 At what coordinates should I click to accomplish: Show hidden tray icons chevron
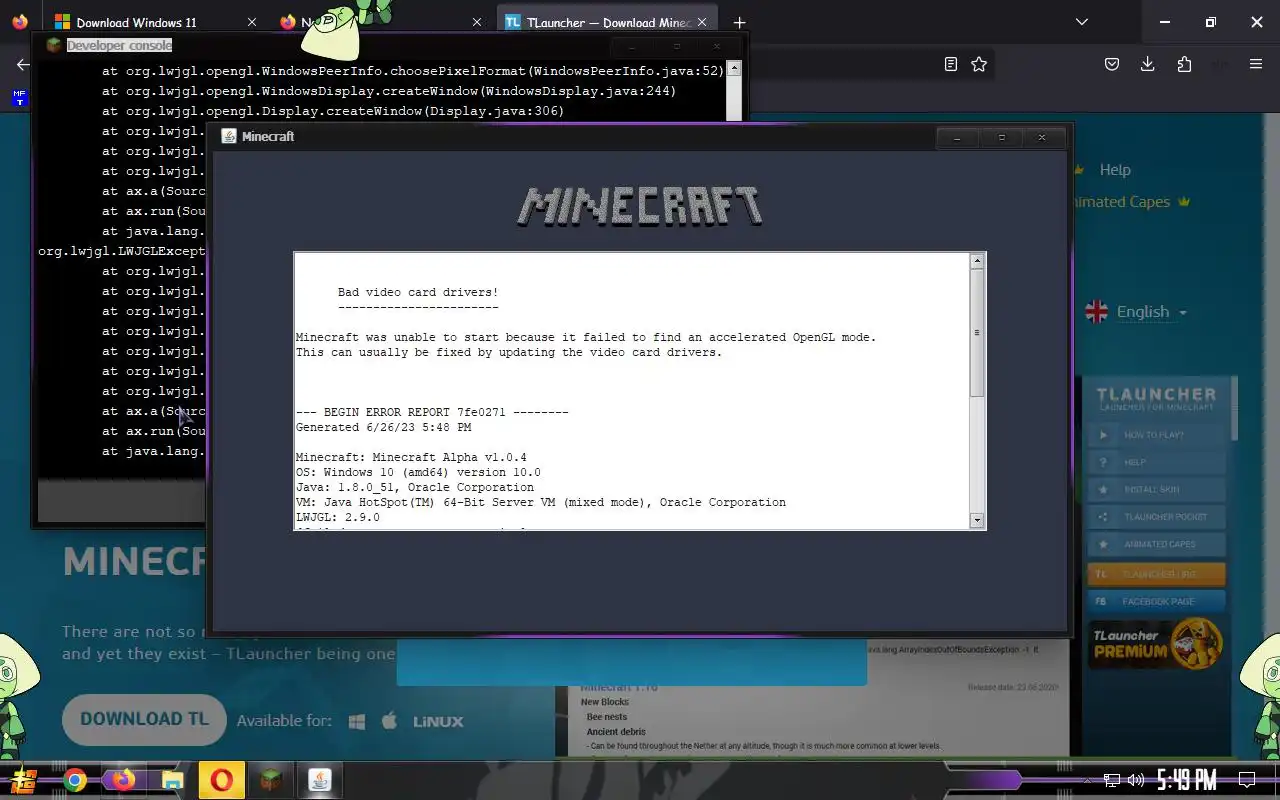(1088, 781)
